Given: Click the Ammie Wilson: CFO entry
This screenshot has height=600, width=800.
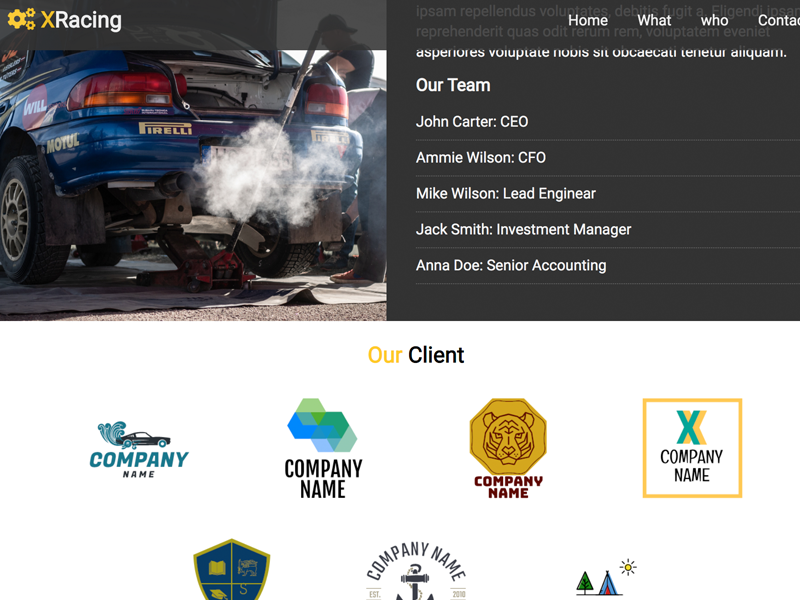Looking at the screenshot, I should 481,158.
